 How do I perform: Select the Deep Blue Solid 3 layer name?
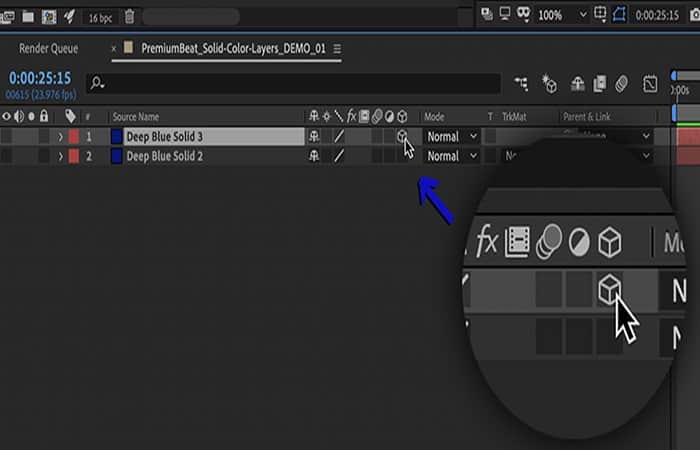(164, 137)
